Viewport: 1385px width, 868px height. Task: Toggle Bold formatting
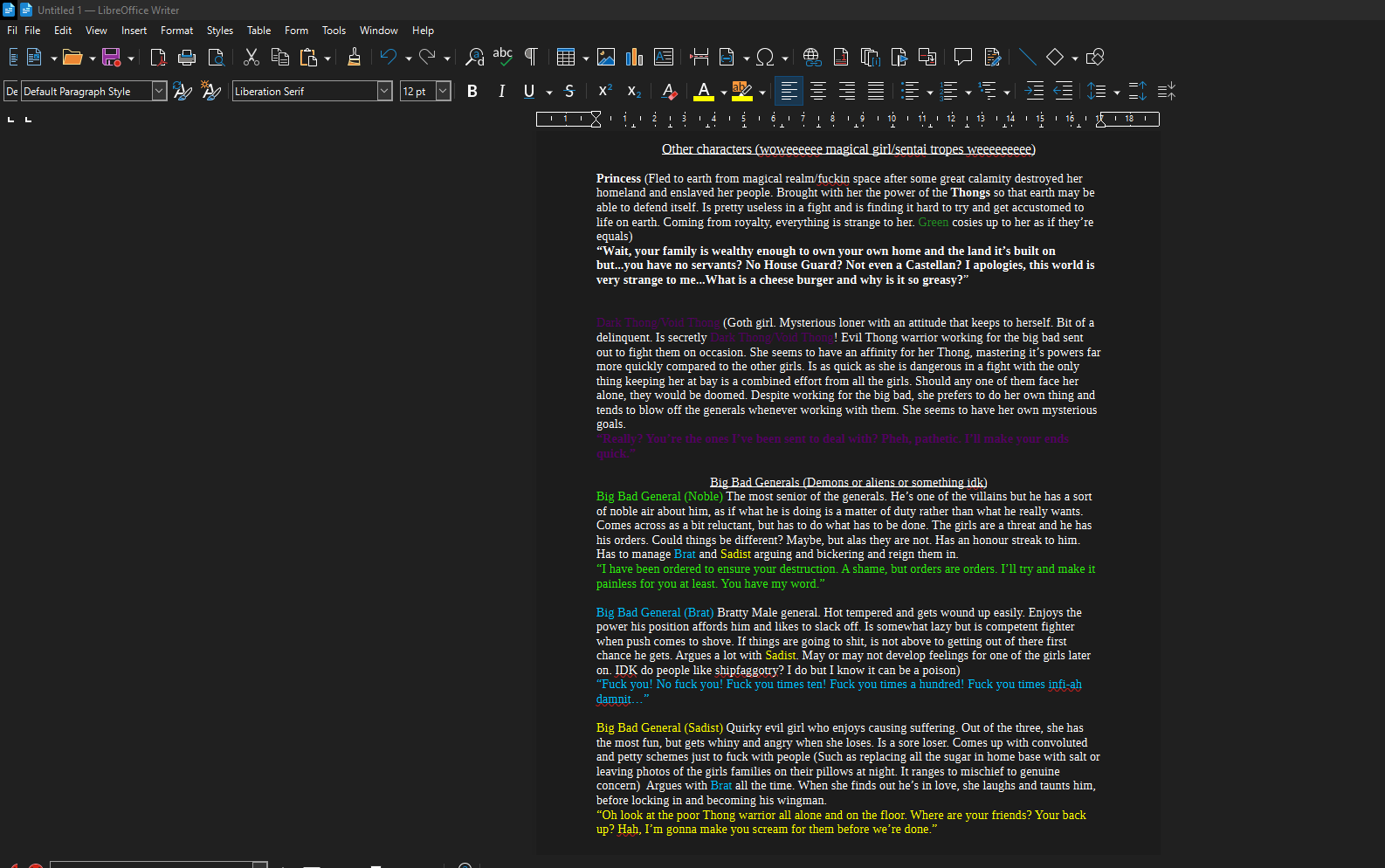[472, 91]
